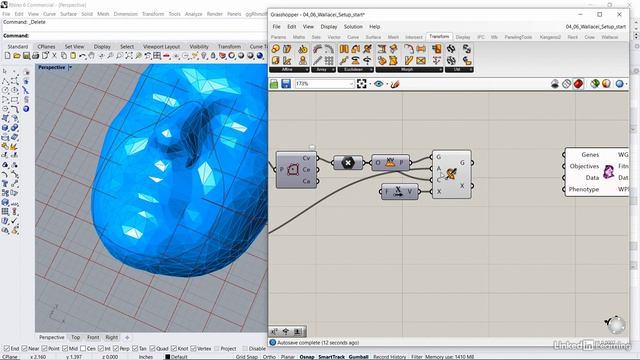
Task: Click the Default layer black color swatch
Action: pyautogui.click(x=167, y=357)
